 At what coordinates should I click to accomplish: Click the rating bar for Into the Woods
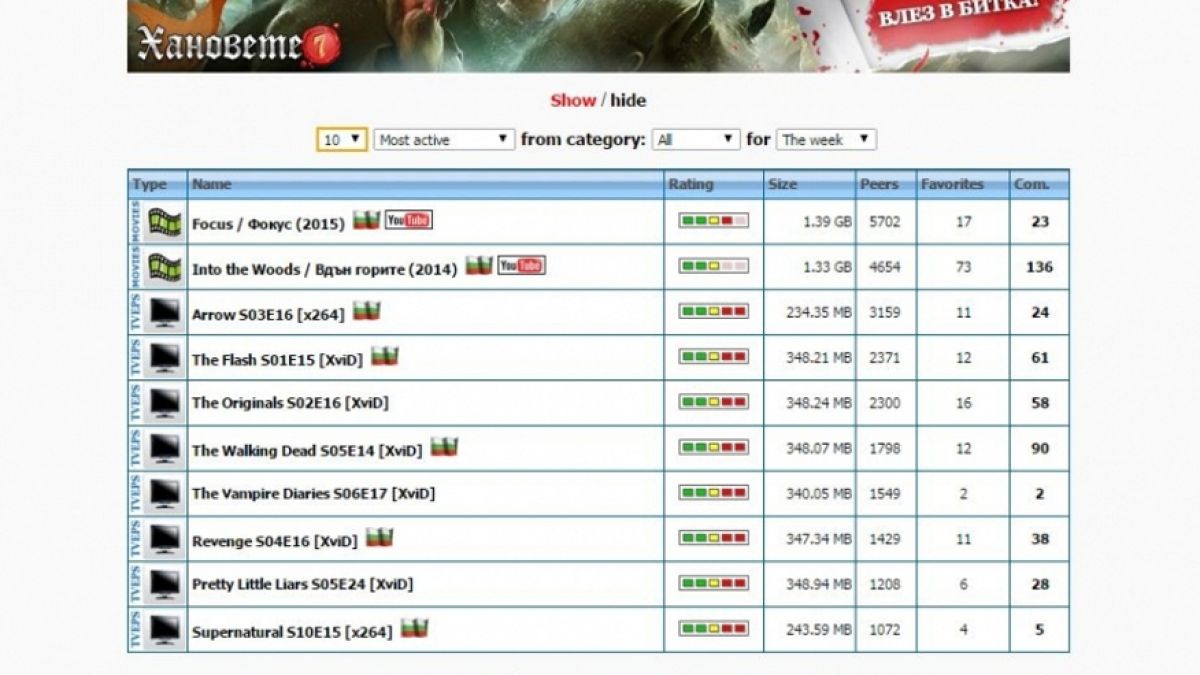(x=713, y=266)
